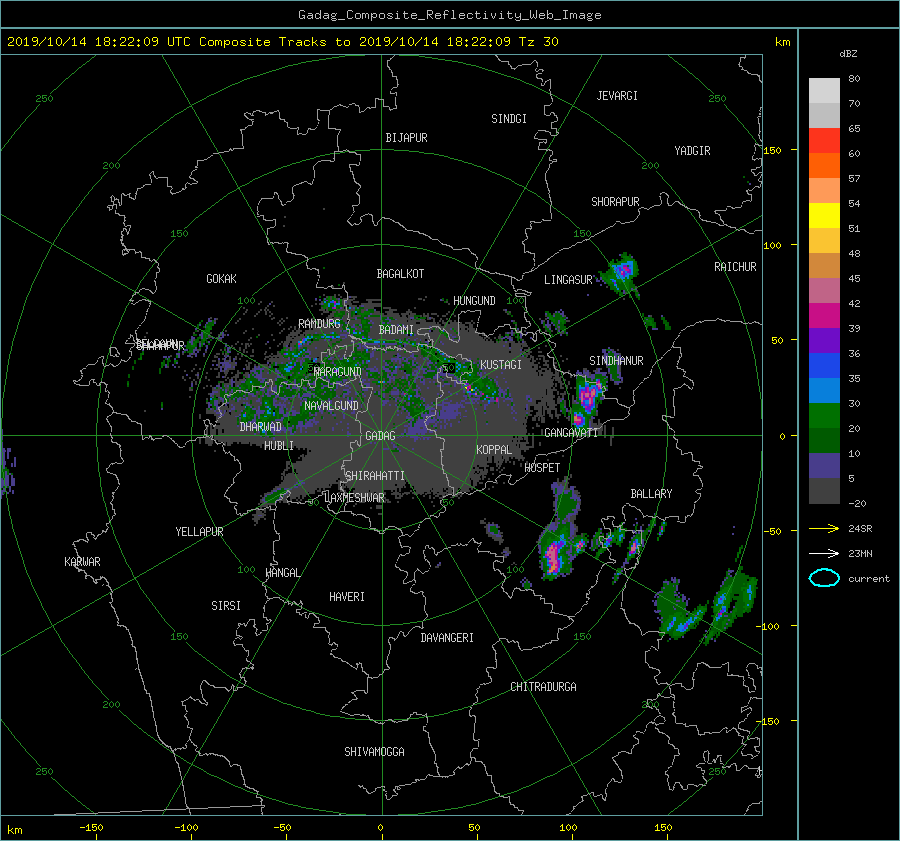The image size is (900, 841).
Task: Select the yellow 51-54 dBZ color swatch
Action: click(x=824, y=215)
